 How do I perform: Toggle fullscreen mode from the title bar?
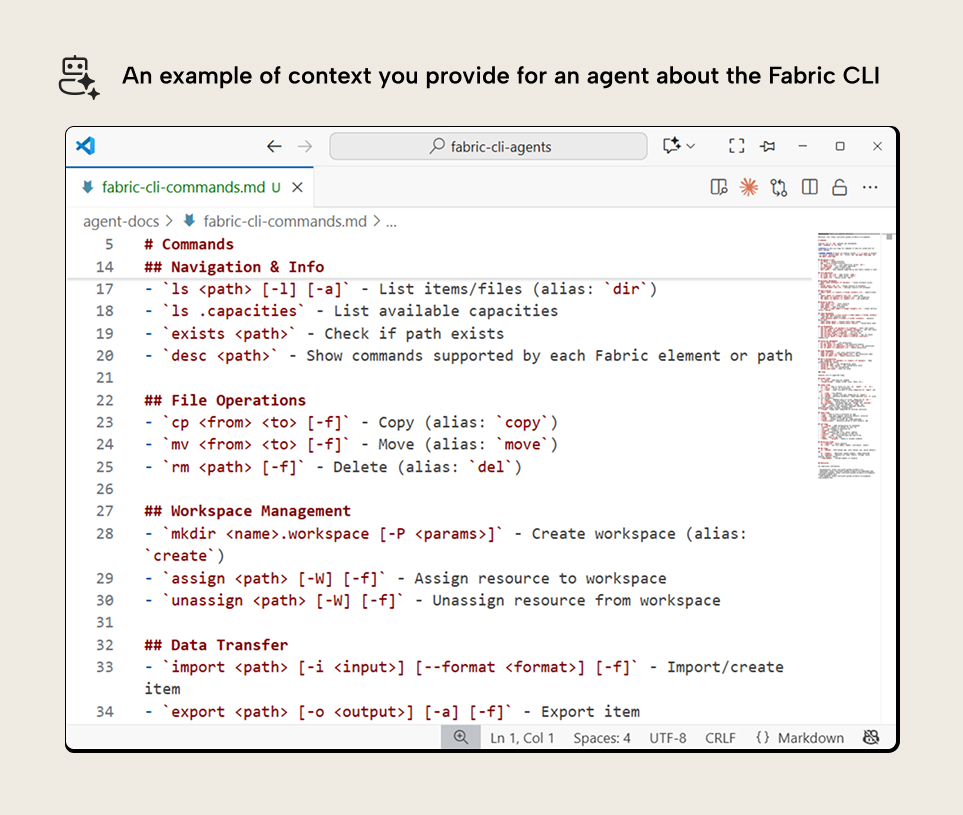(736, 146)
